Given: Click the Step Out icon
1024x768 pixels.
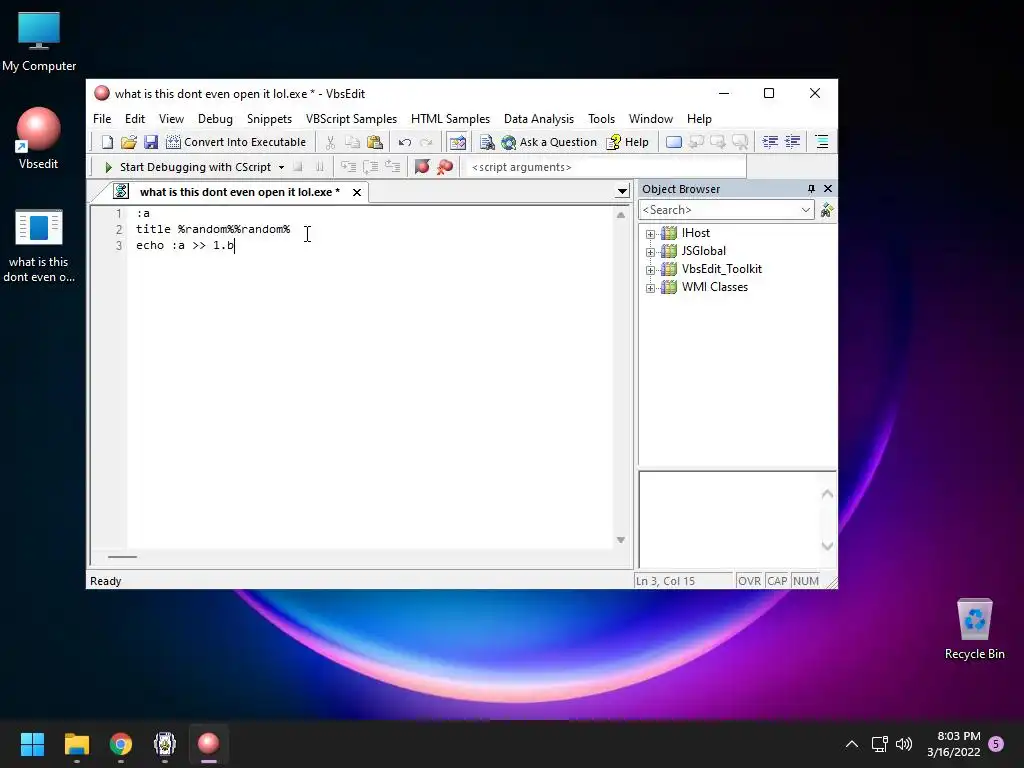Looking at the screenshot, I should point(392,167).
